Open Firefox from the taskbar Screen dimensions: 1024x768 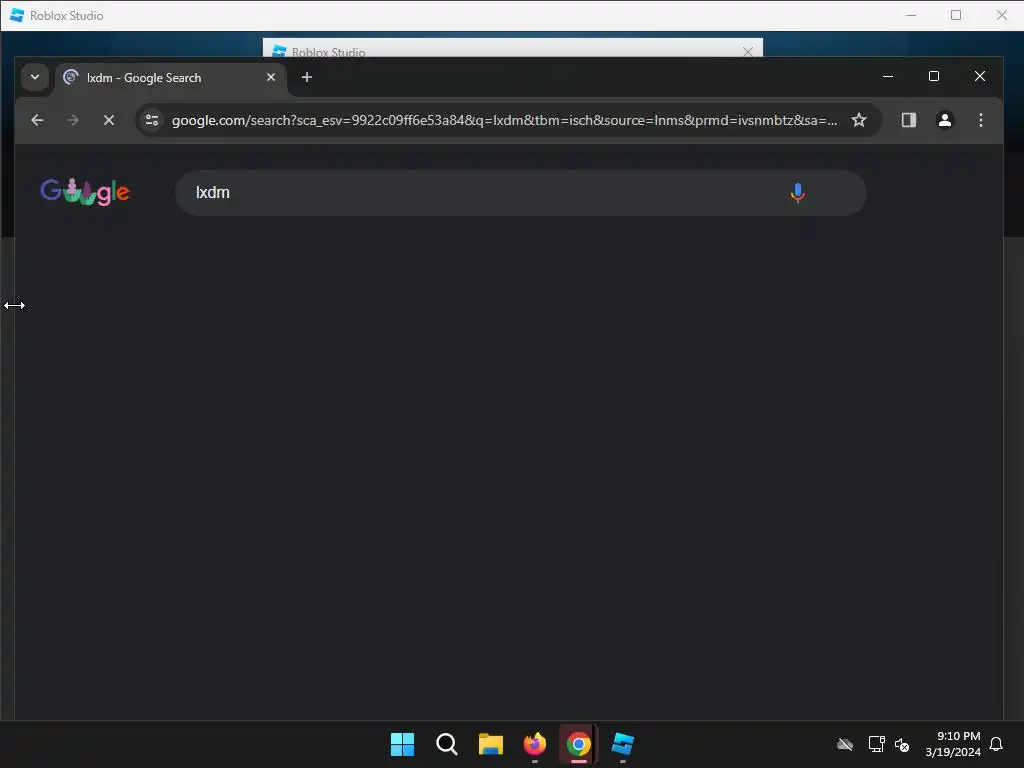click(x=535, y=744)
